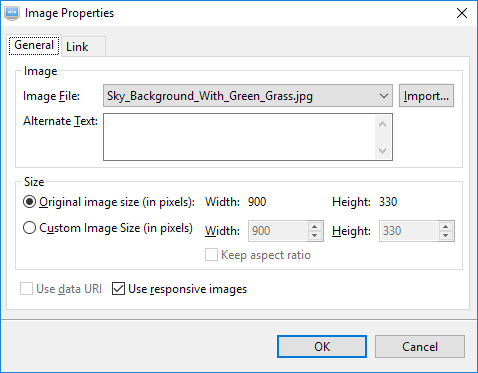Click the Alternate Text scroll down arrow
478x373 pixels.
(383, 151)
